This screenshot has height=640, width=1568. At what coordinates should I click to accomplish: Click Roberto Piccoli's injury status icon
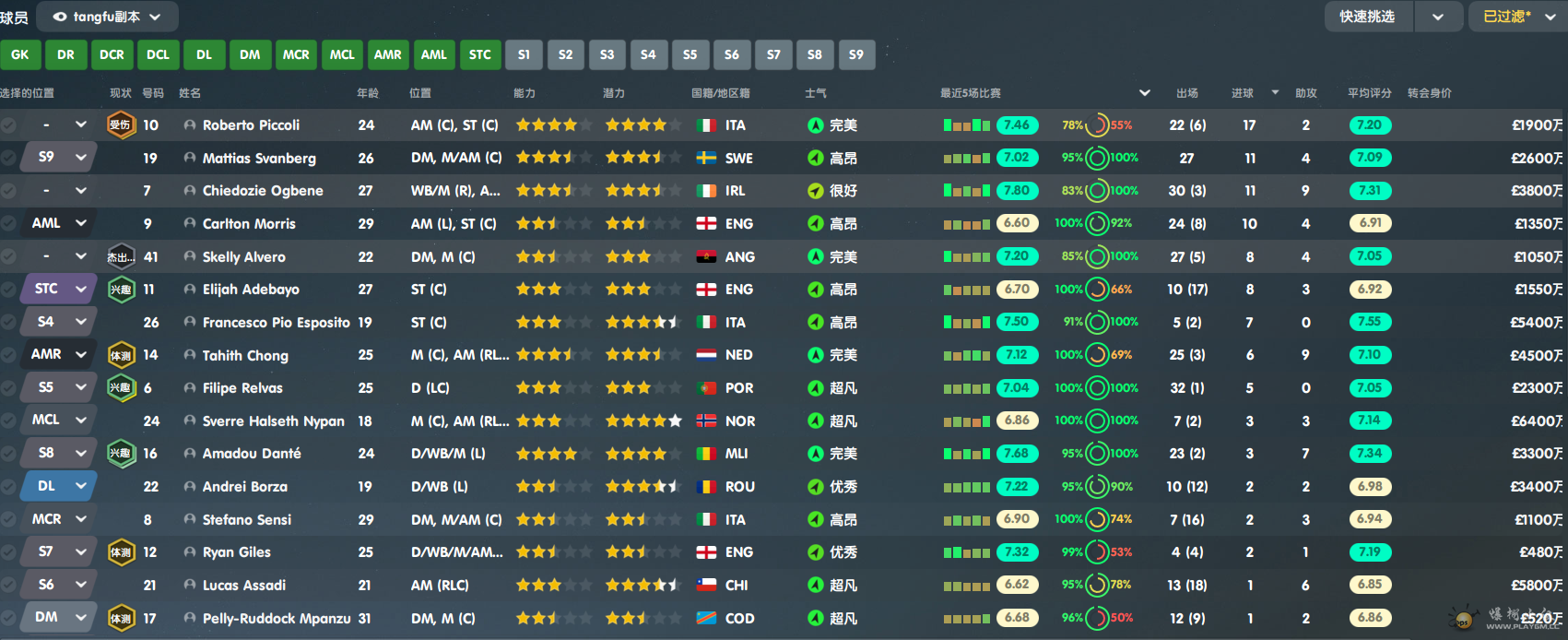click(121, 124)
